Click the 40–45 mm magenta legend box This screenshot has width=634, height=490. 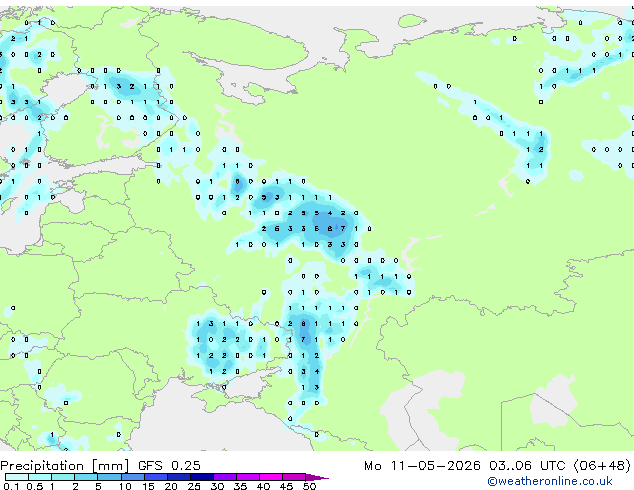[271, 477]
